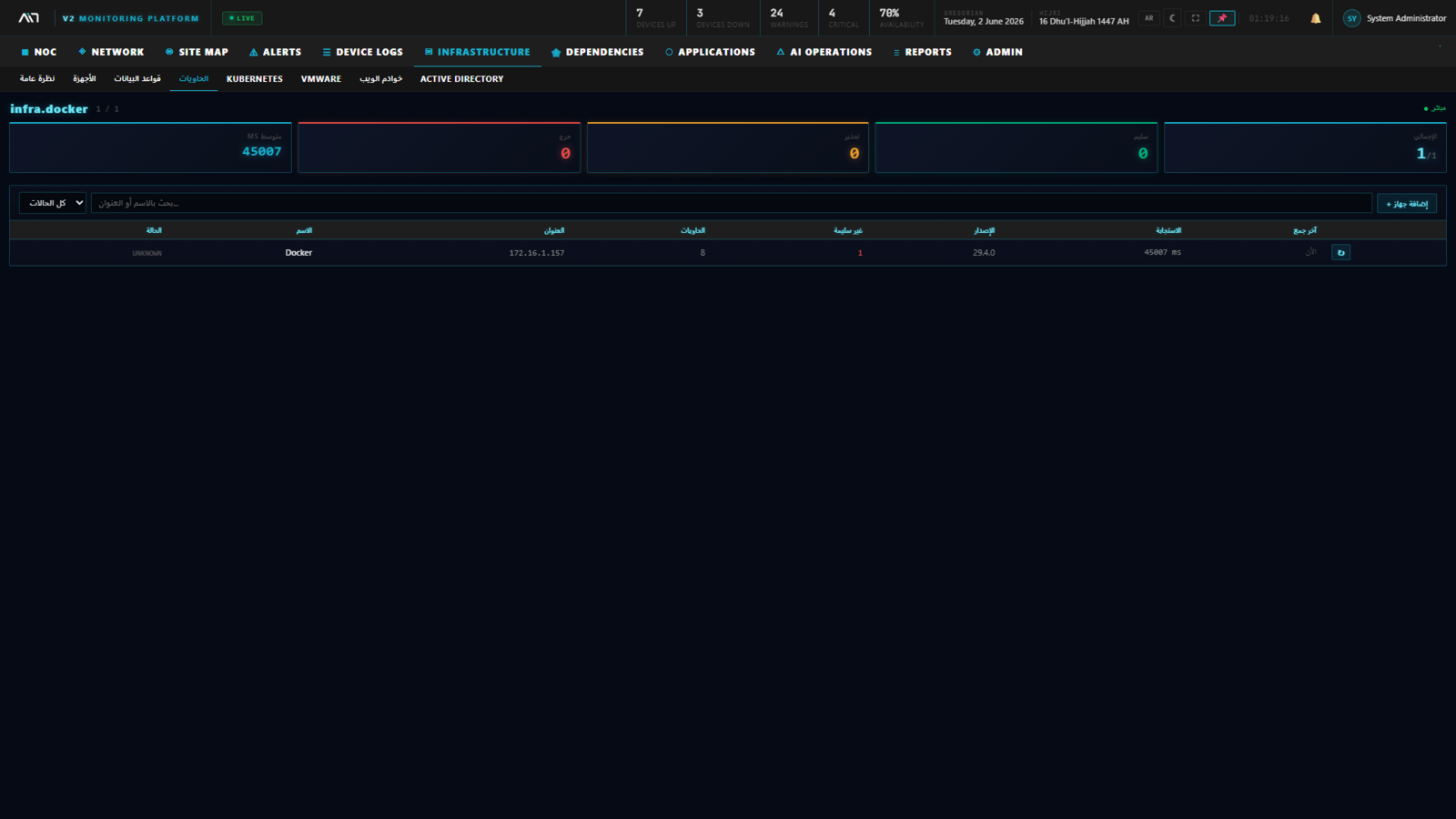Click the Hijri date 16 Dhu'l-Hijjah 1447
1456x819 pixels.
point(1084,21)
